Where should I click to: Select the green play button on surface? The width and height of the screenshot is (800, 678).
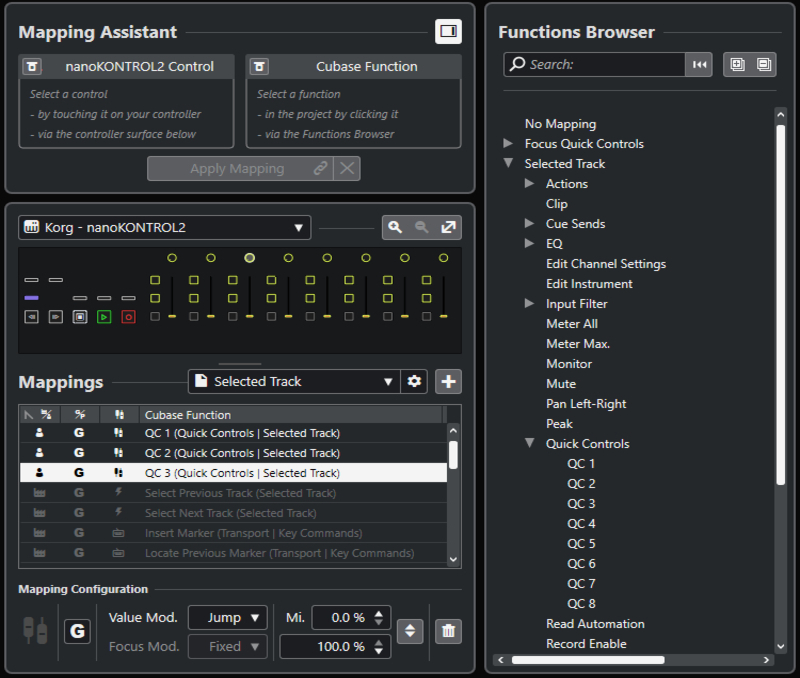coord(104,317)
